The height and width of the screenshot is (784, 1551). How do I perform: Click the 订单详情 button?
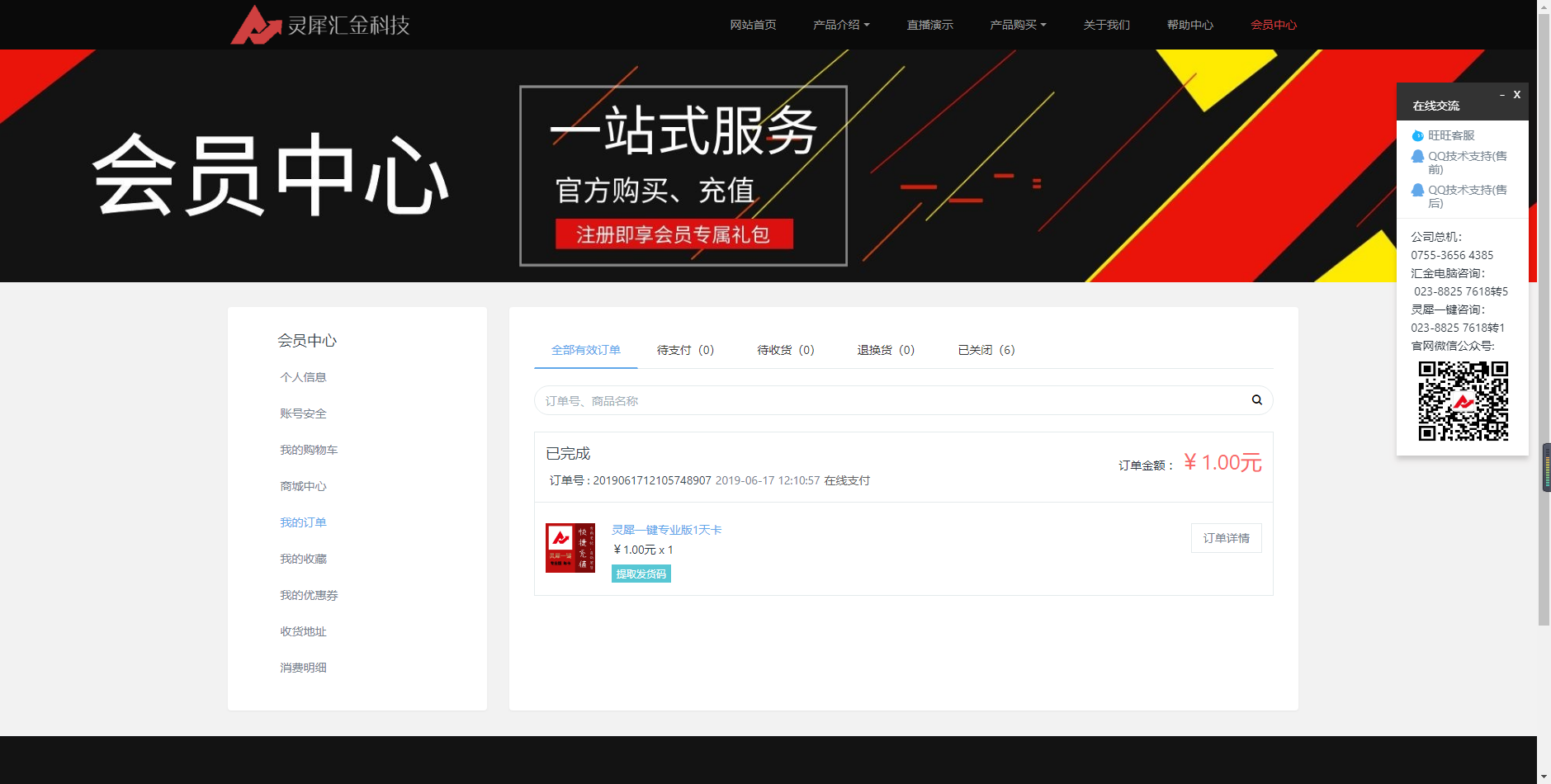[1226, 537]
